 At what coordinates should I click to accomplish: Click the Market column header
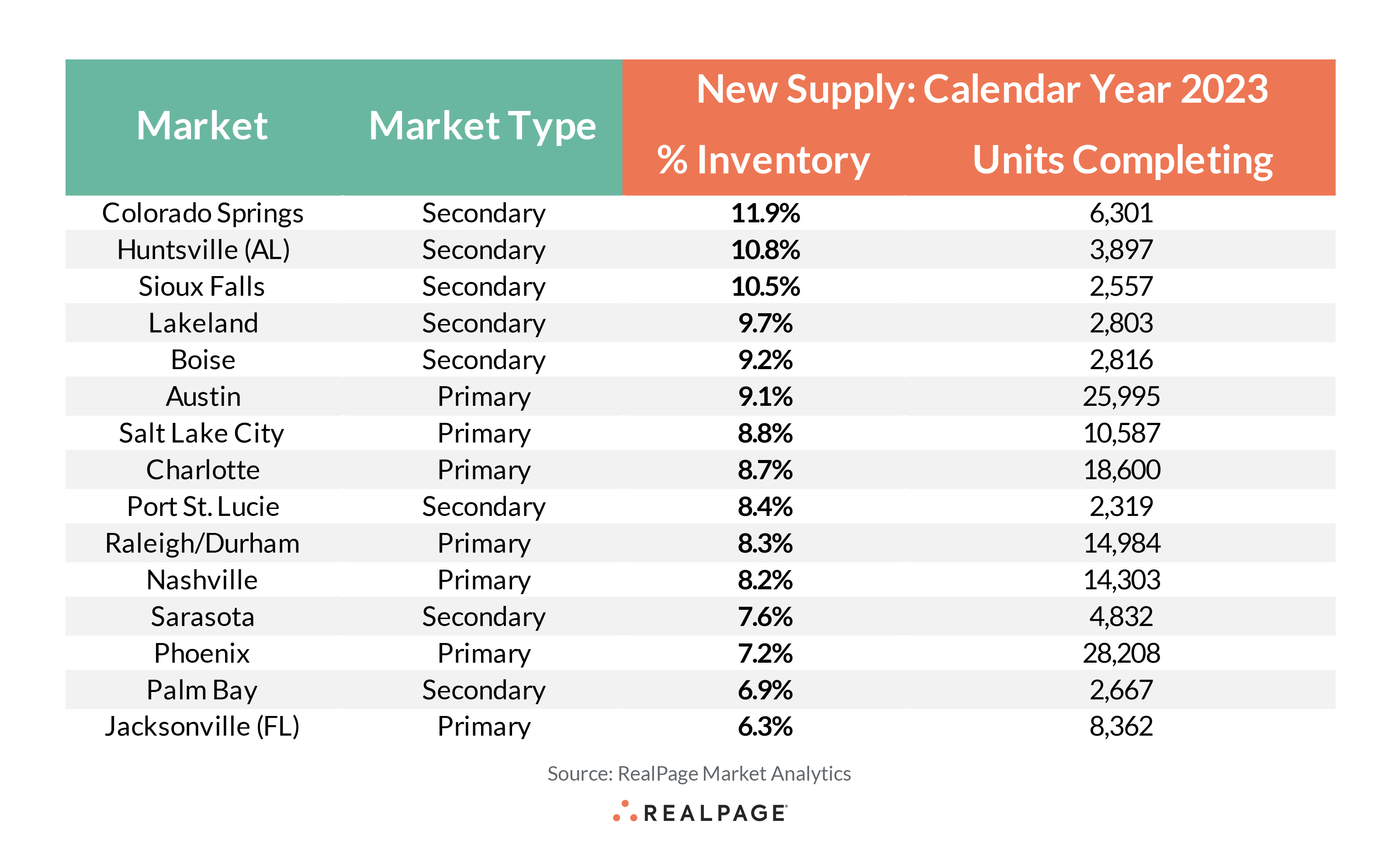coord(202,126)
